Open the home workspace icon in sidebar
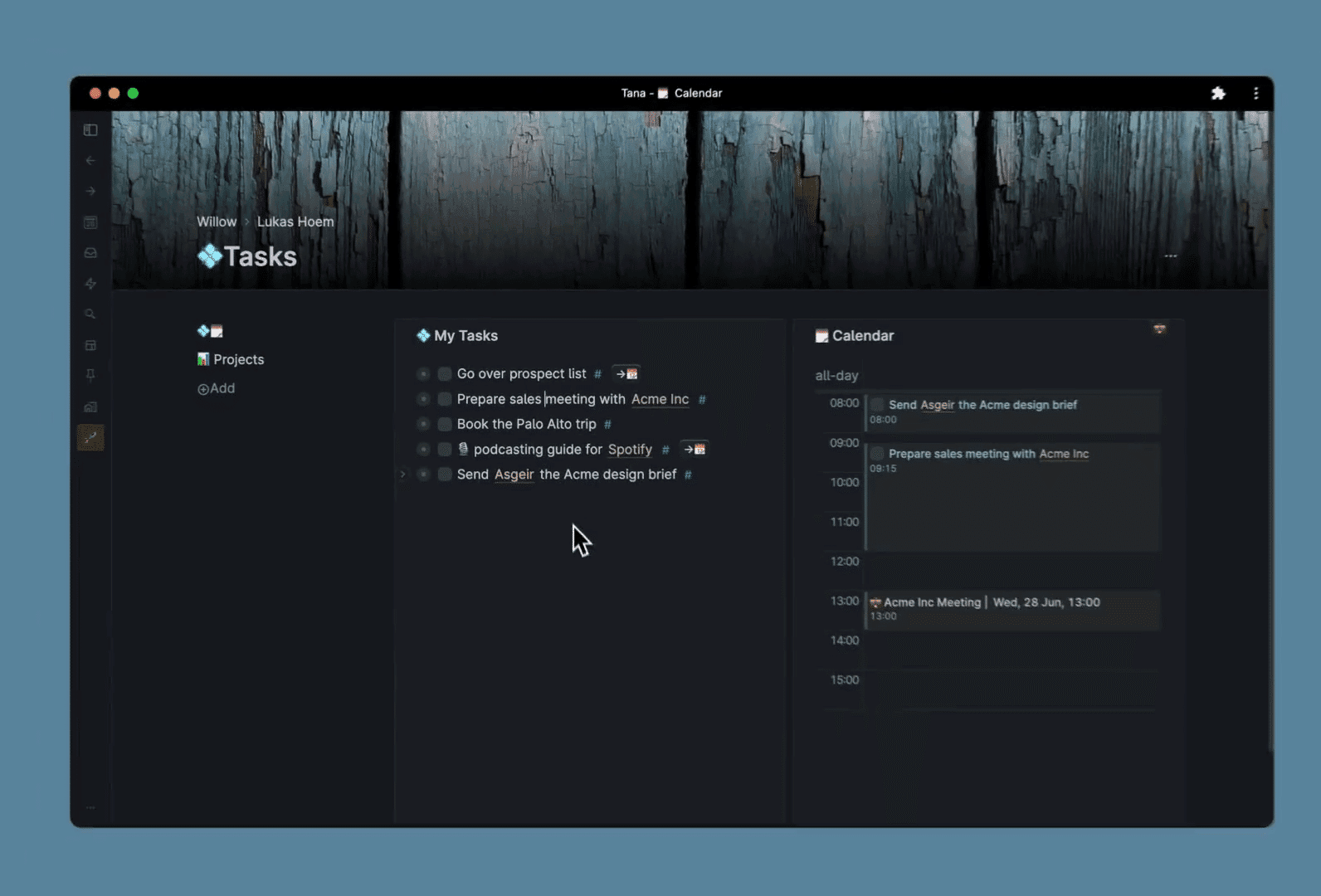 click(x=90, y=407)
